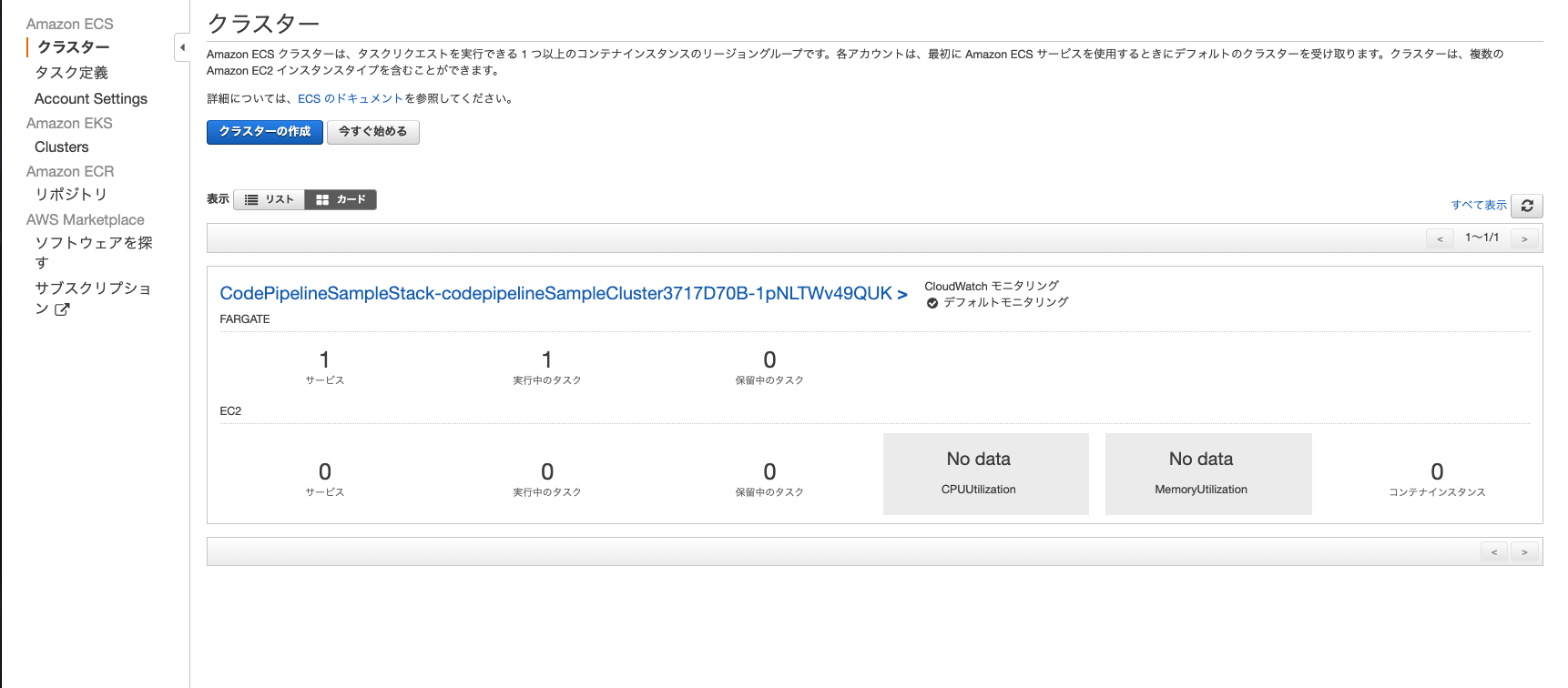Click the AWS Marketplace sidebar heading
Image resolution: width=1568 pixels, height=688 pixels.
[86, 219]
